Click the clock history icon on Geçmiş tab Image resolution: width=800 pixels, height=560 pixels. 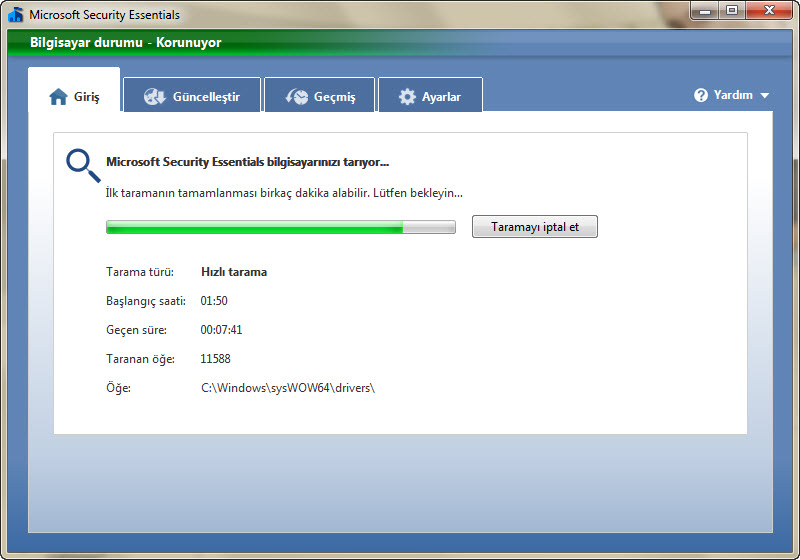point(296,96)
